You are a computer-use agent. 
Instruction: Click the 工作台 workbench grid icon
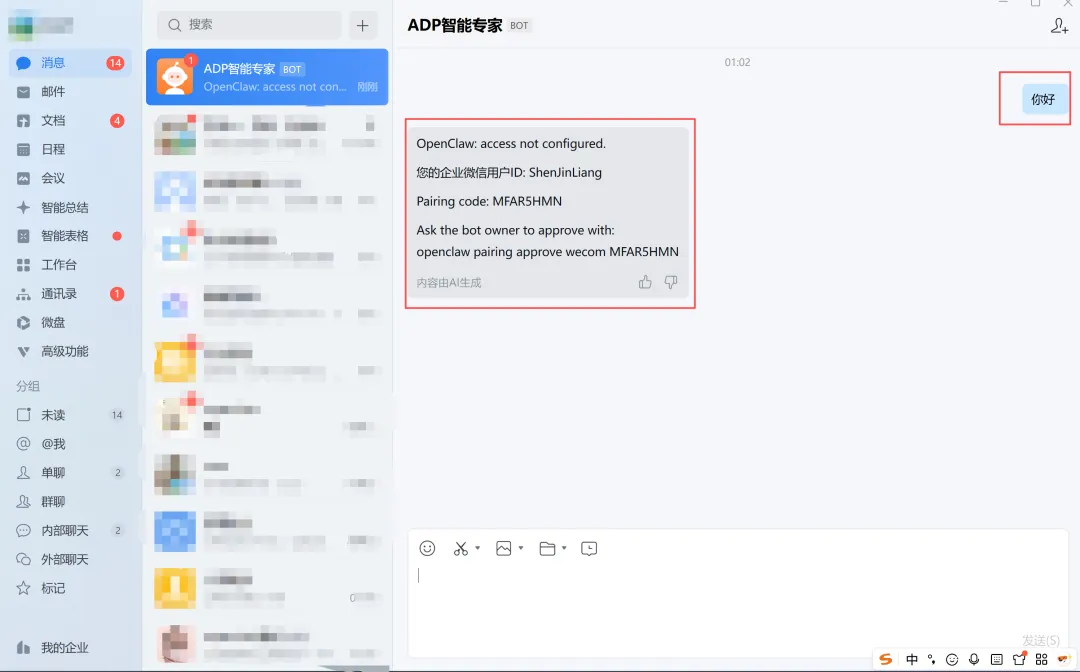click(23, 265)
